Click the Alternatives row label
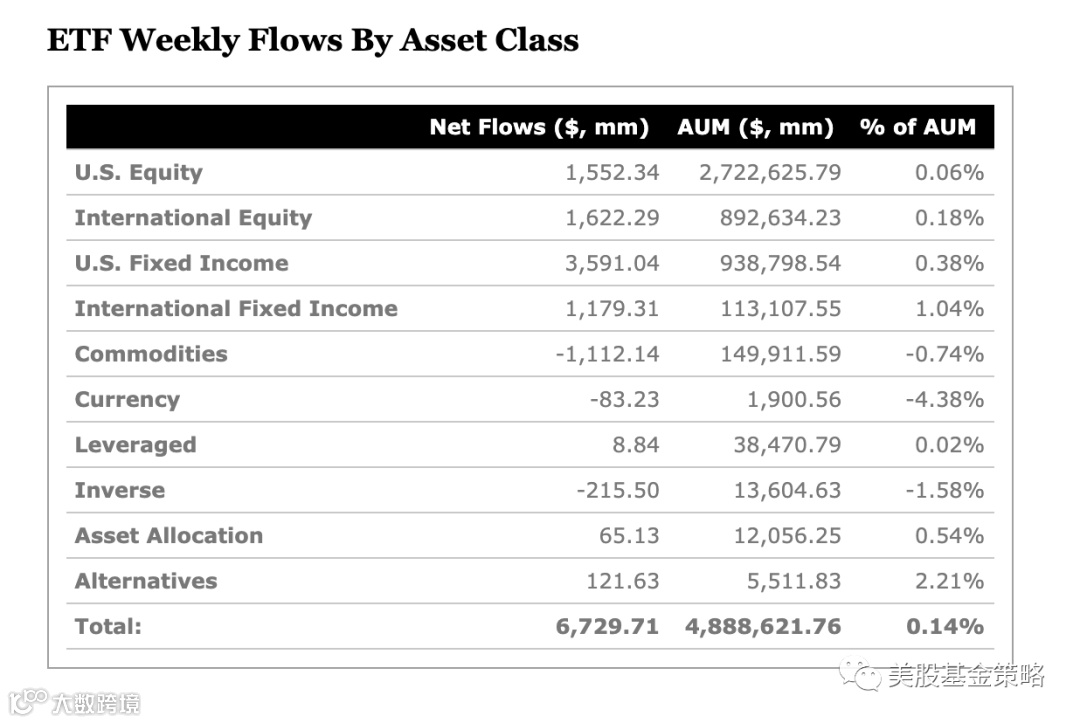 pos(145,581)
